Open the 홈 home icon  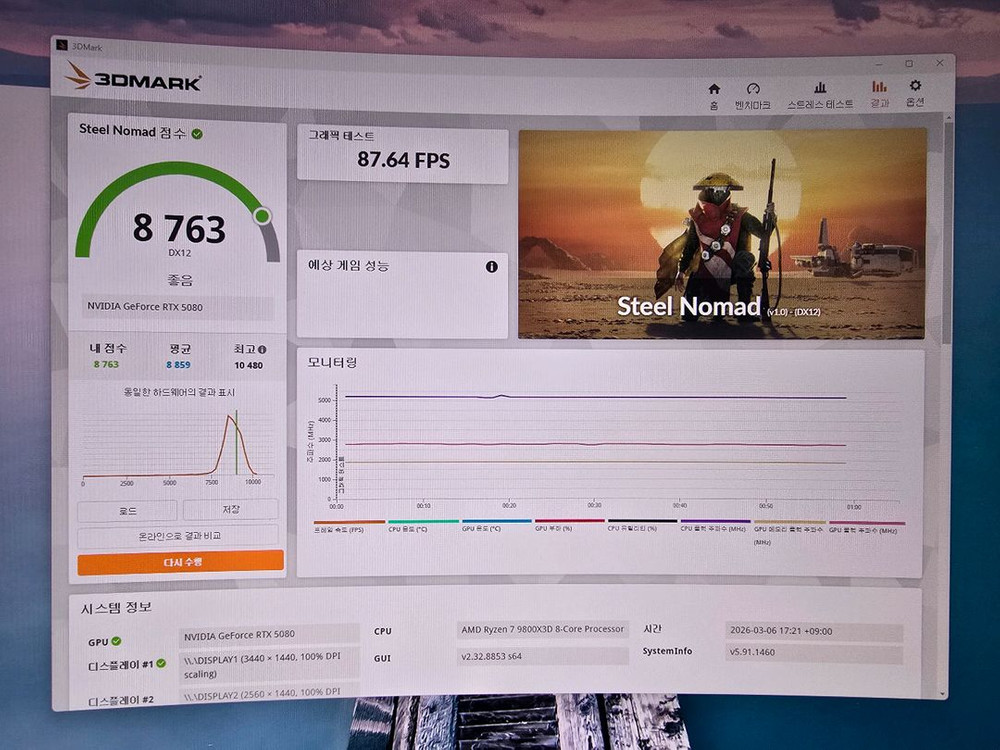point(714,88)
